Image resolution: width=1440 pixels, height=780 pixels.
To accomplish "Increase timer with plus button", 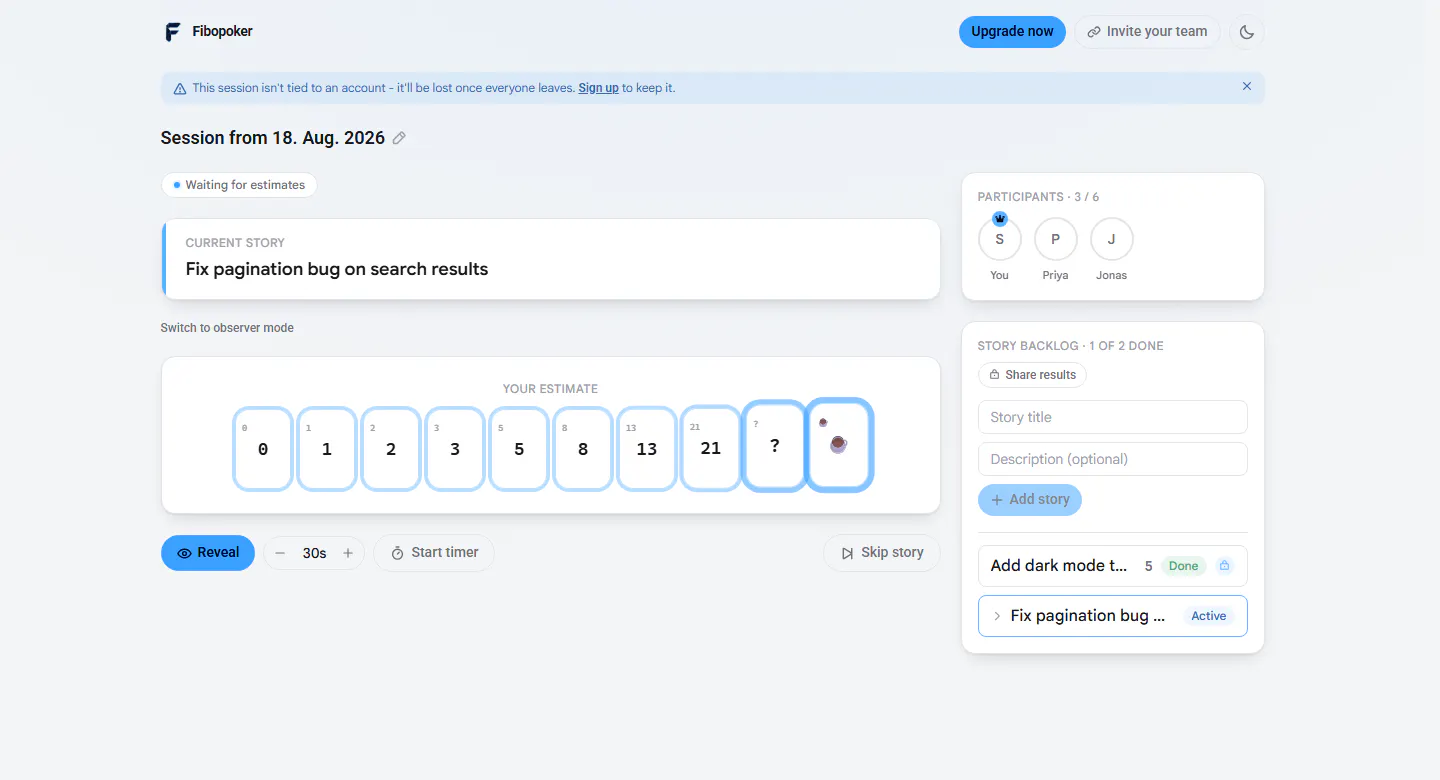I will [x=348, y=553].
